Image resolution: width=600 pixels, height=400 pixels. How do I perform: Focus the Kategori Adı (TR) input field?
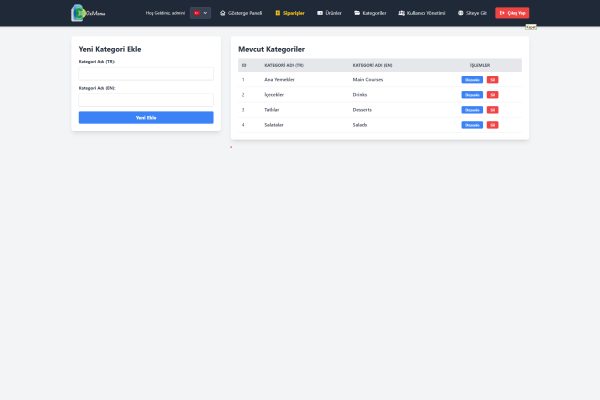(x=146, y=74)
